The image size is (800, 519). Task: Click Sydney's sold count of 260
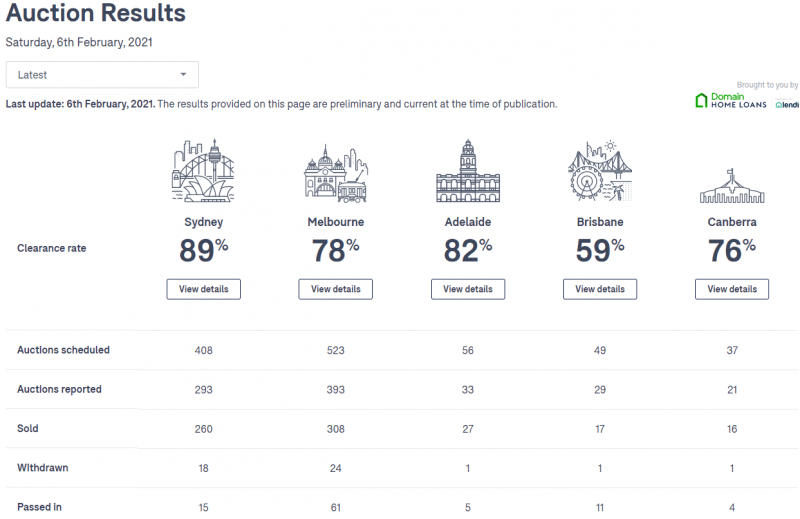tap(203, 429)
